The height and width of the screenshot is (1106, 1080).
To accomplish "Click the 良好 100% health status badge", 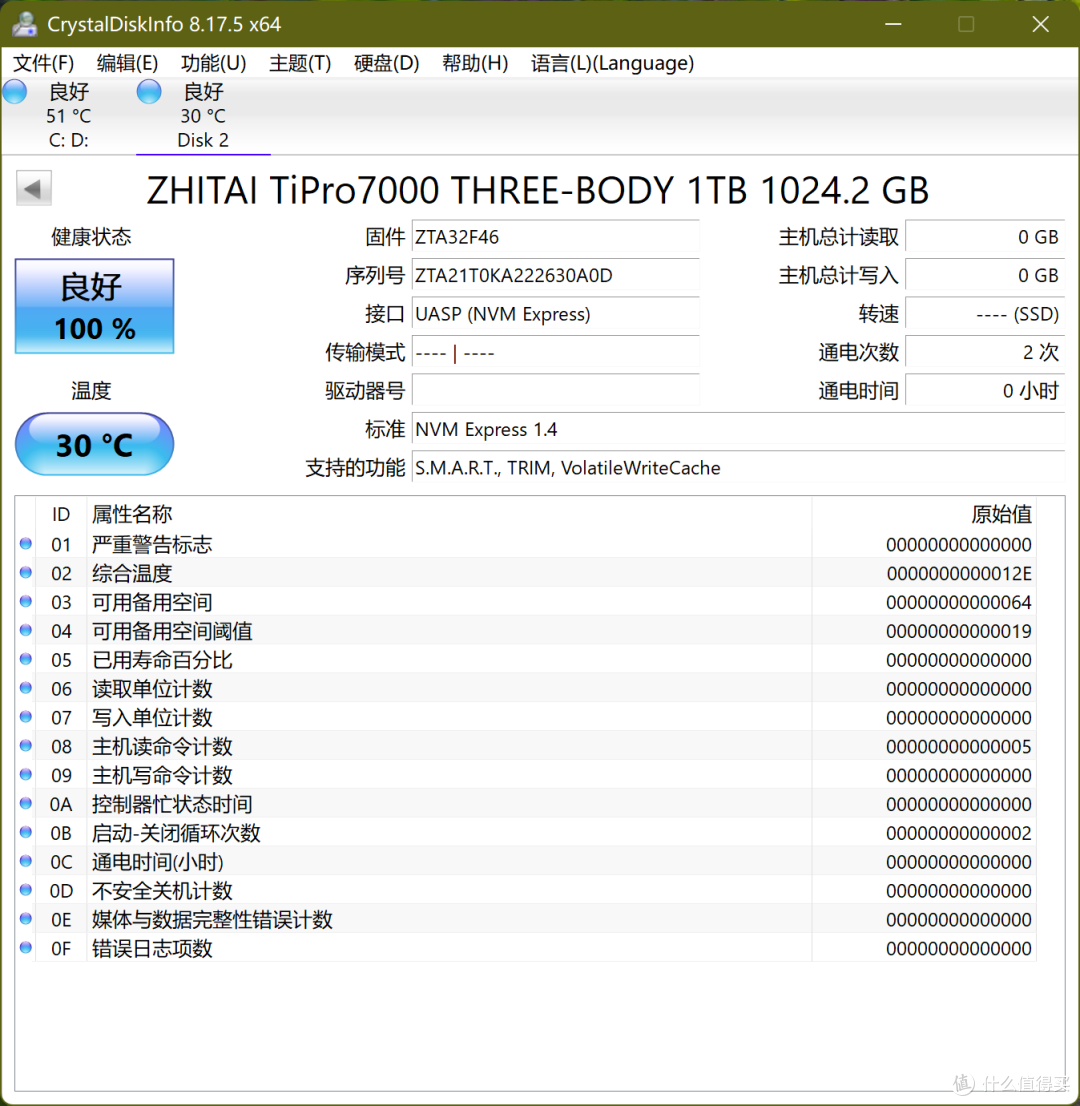I will [94, 306].
